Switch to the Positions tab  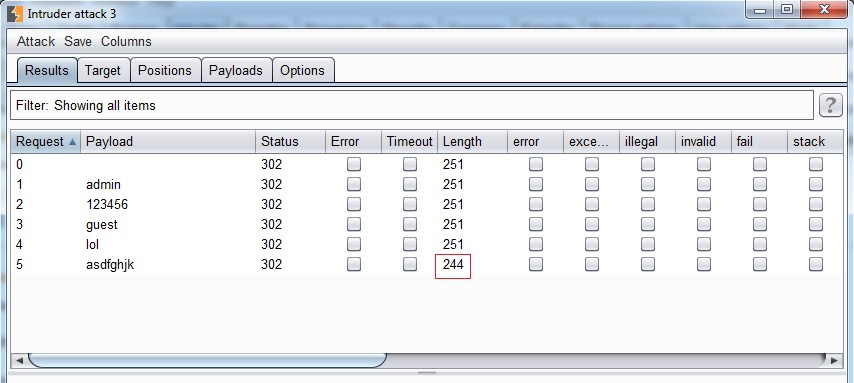point(165,70)
